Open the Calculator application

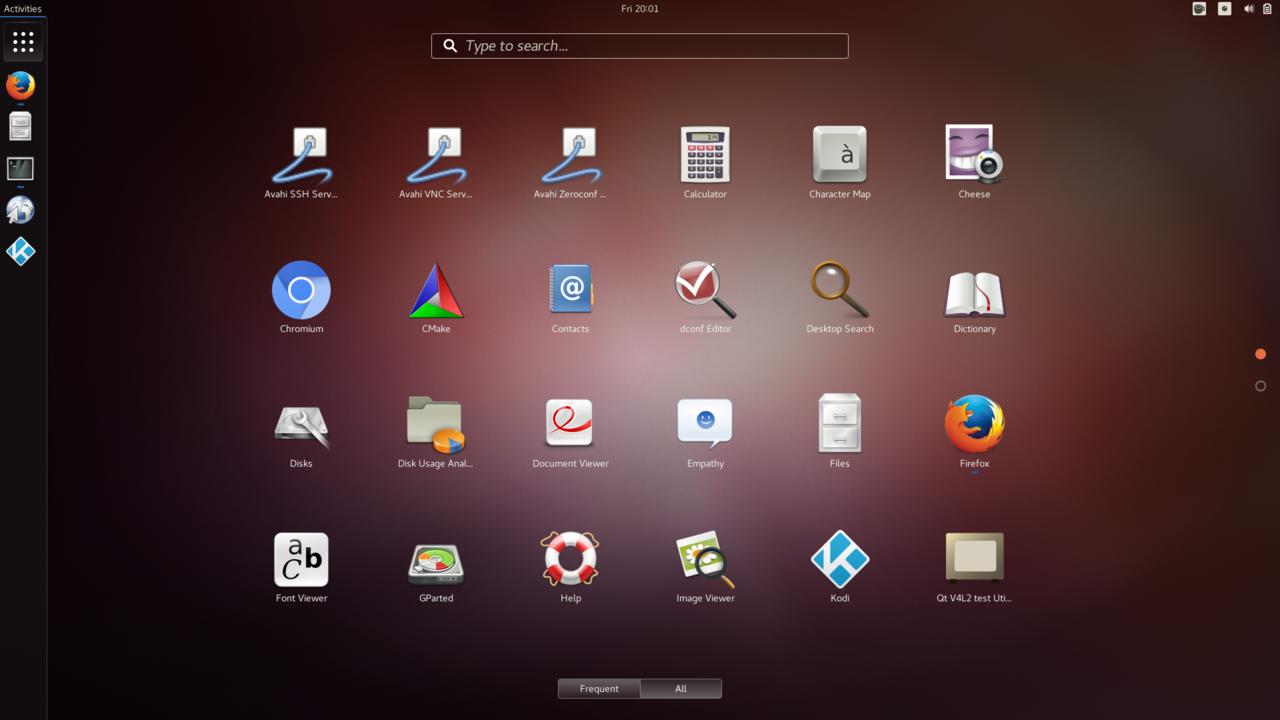point(705,162)
